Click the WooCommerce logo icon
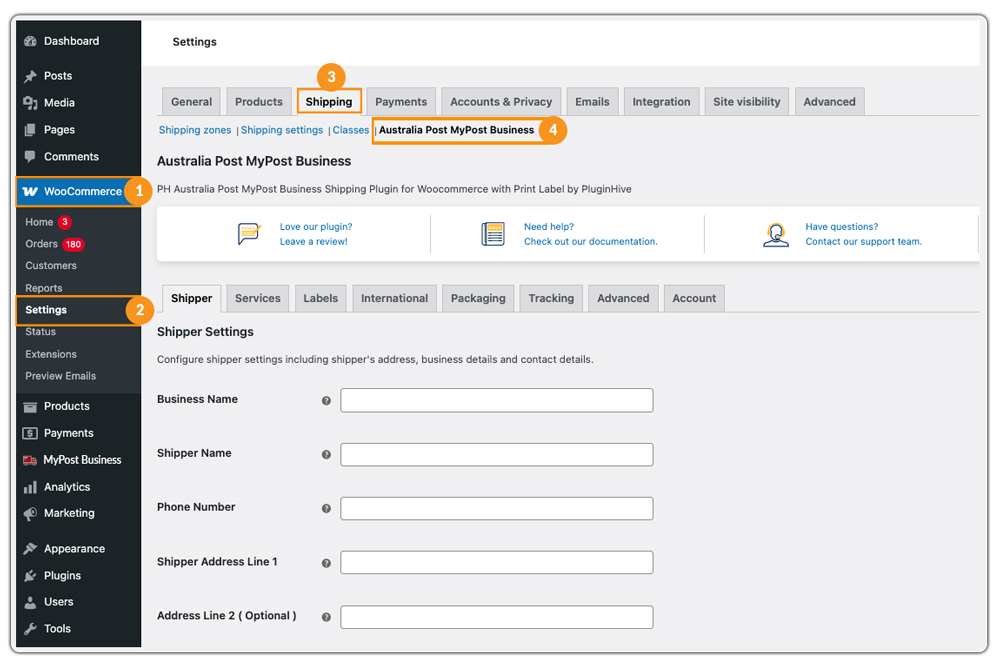Screen dimensions: 1000x665 tap(30, 191)
